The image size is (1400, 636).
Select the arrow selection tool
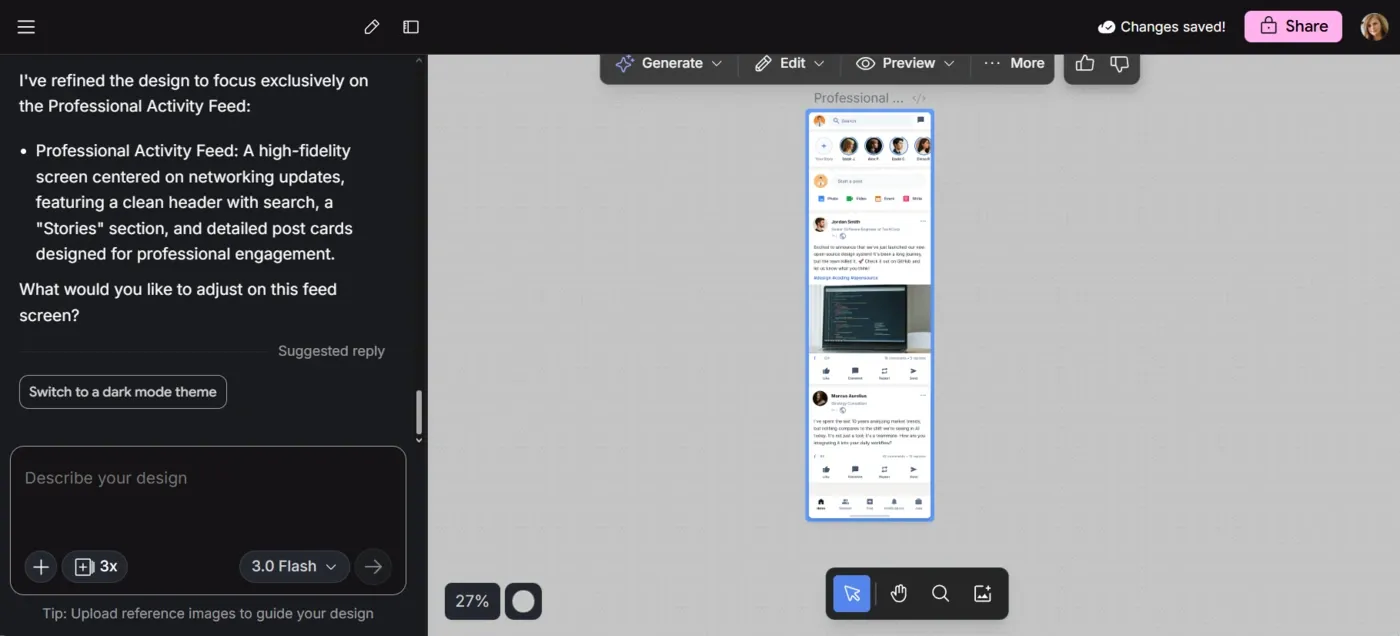[x=851, y=593]
